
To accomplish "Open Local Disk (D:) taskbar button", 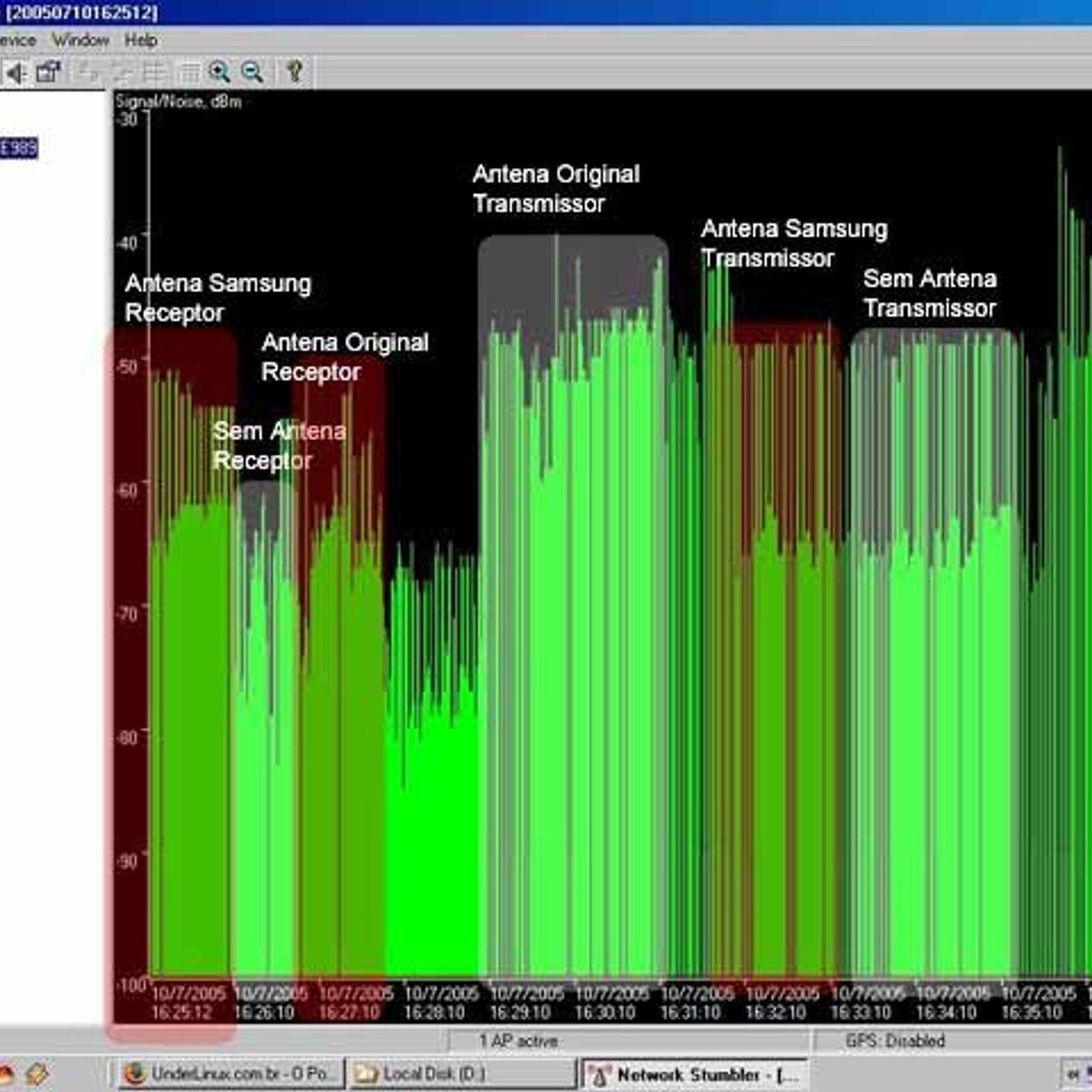I will (x=462, y=1074).
